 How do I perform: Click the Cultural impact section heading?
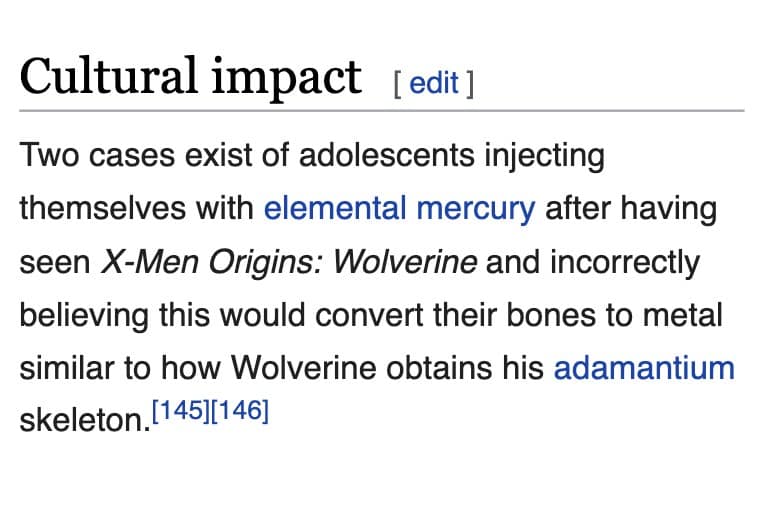[190, 77]
